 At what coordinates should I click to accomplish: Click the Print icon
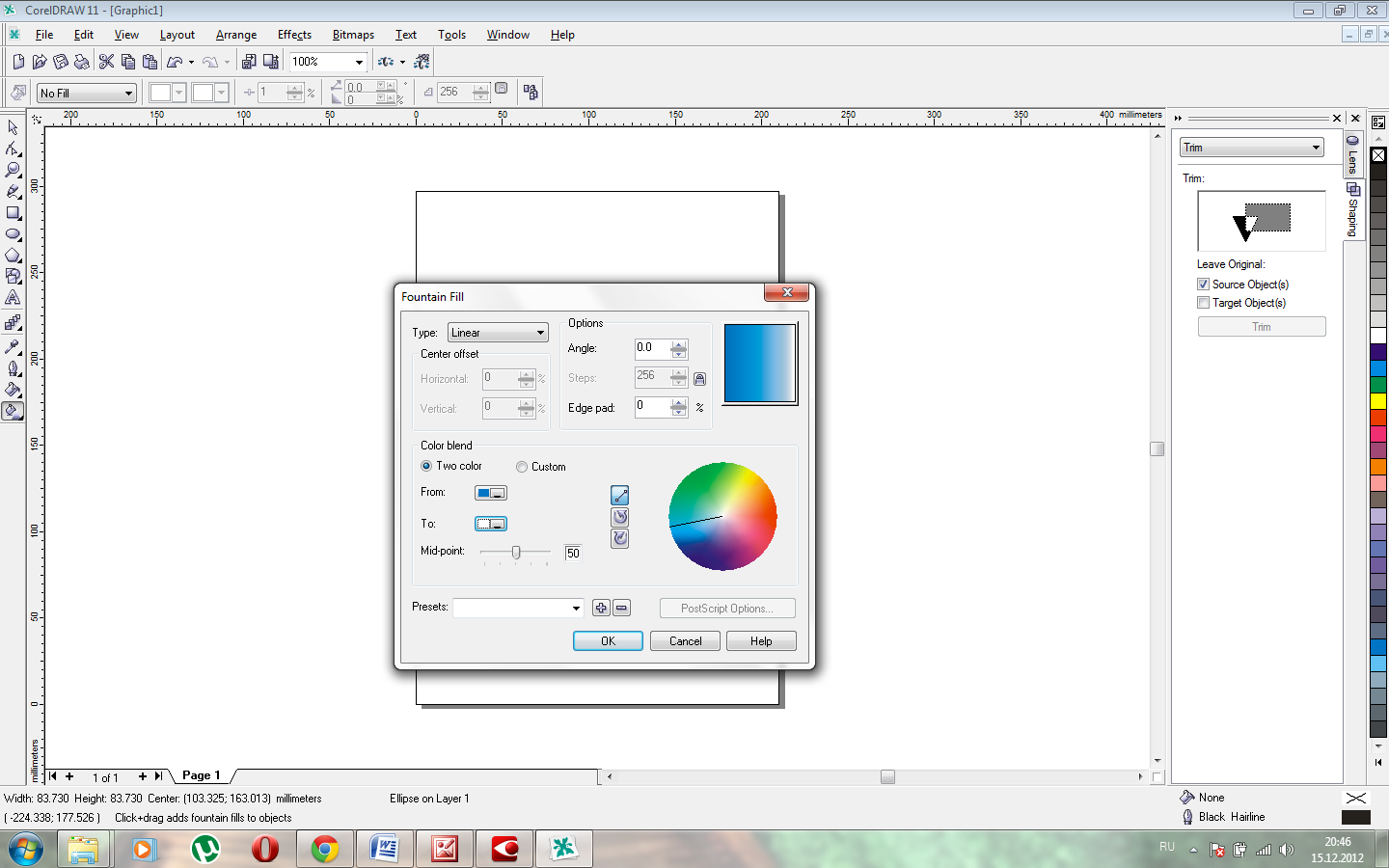pos(82,62)
